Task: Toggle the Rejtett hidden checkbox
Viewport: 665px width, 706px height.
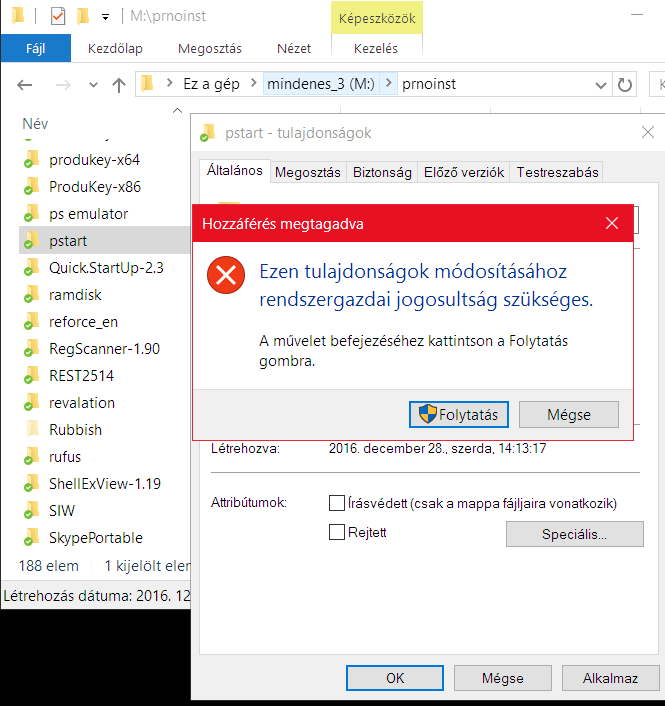Action: tap(337, 532)
